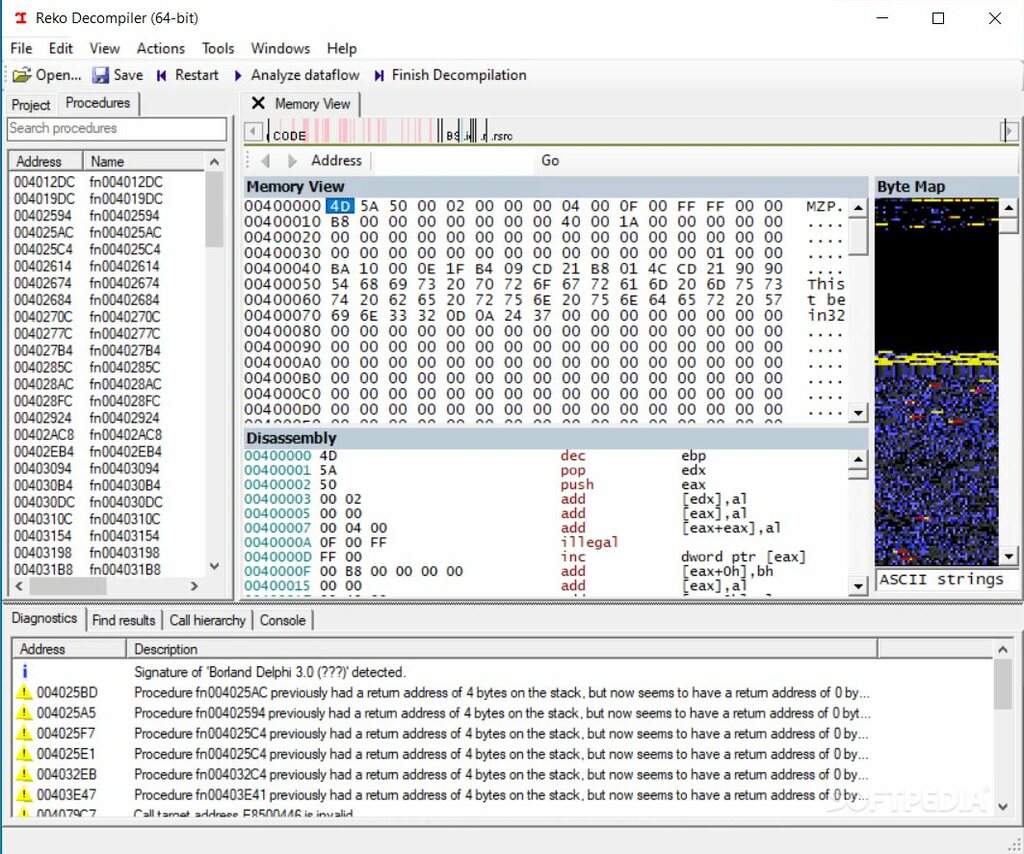This screenshot has width=1024, height=854.
Task: Open the Actions menu
Action: point(160,48)
